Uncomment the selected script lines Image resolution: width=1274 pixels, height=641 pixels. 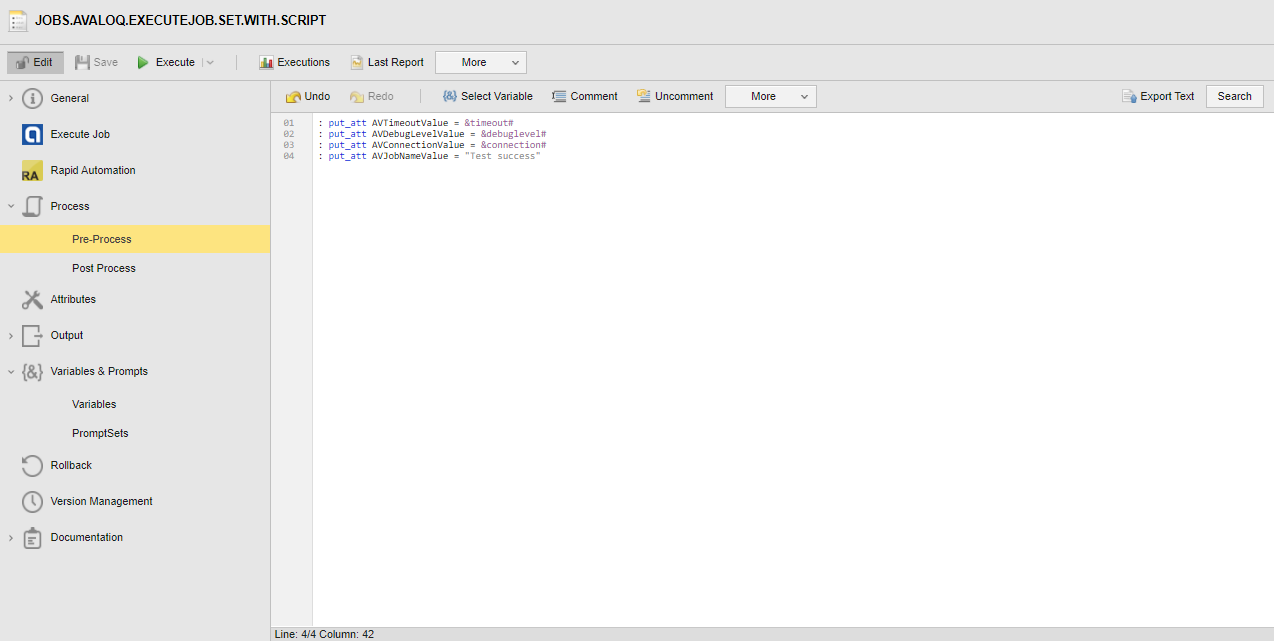tap(675, 96)
